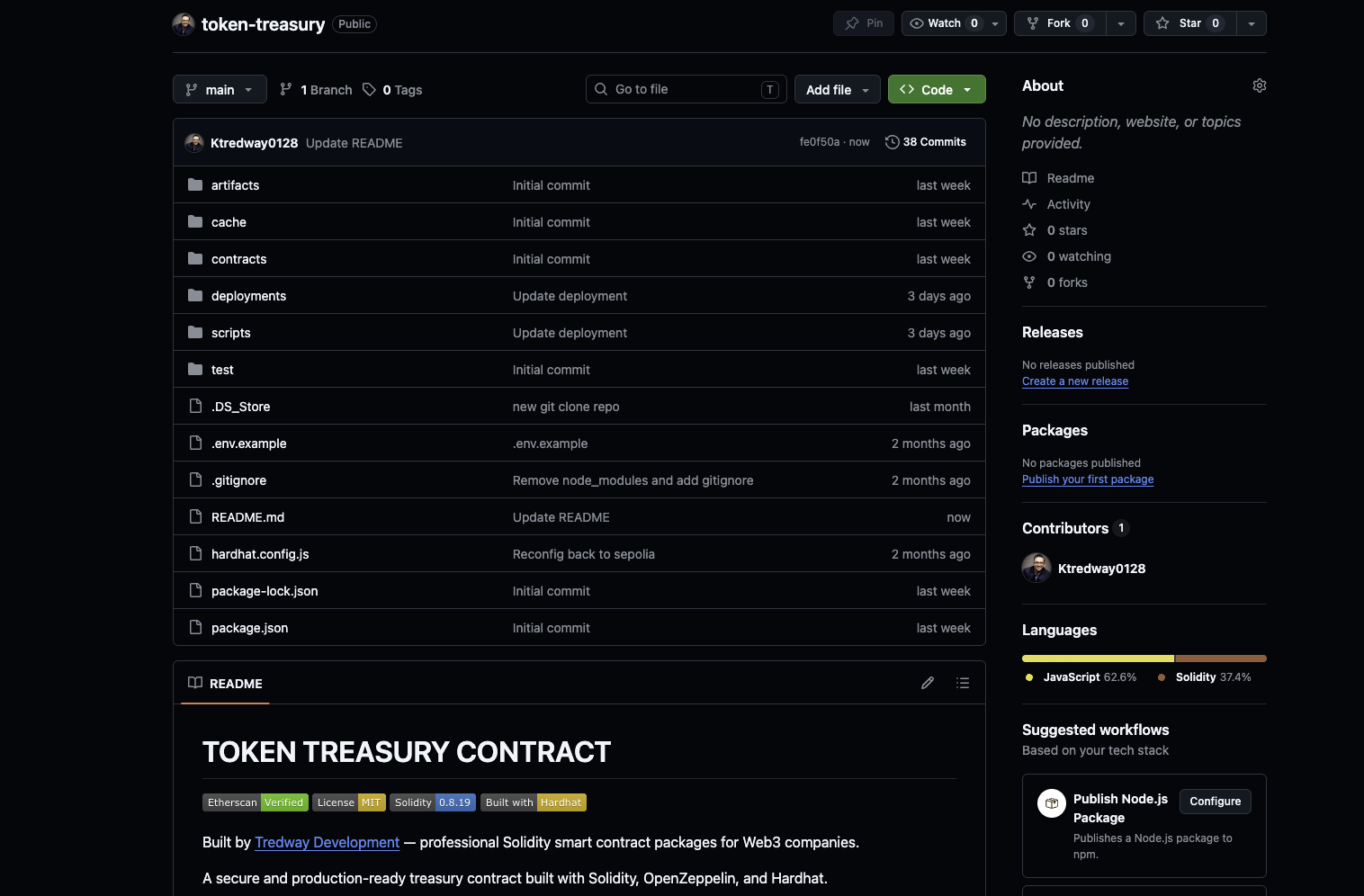
Task: Open the Fork options dropdown arrow
Action: pyautogui.click(x=1121, y=23)
